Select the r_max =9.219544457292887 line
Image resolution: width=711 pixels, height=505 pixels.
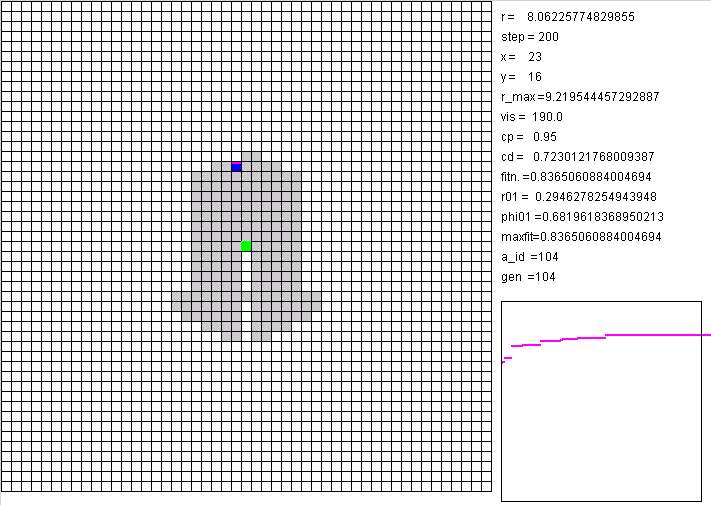(580, 97)
